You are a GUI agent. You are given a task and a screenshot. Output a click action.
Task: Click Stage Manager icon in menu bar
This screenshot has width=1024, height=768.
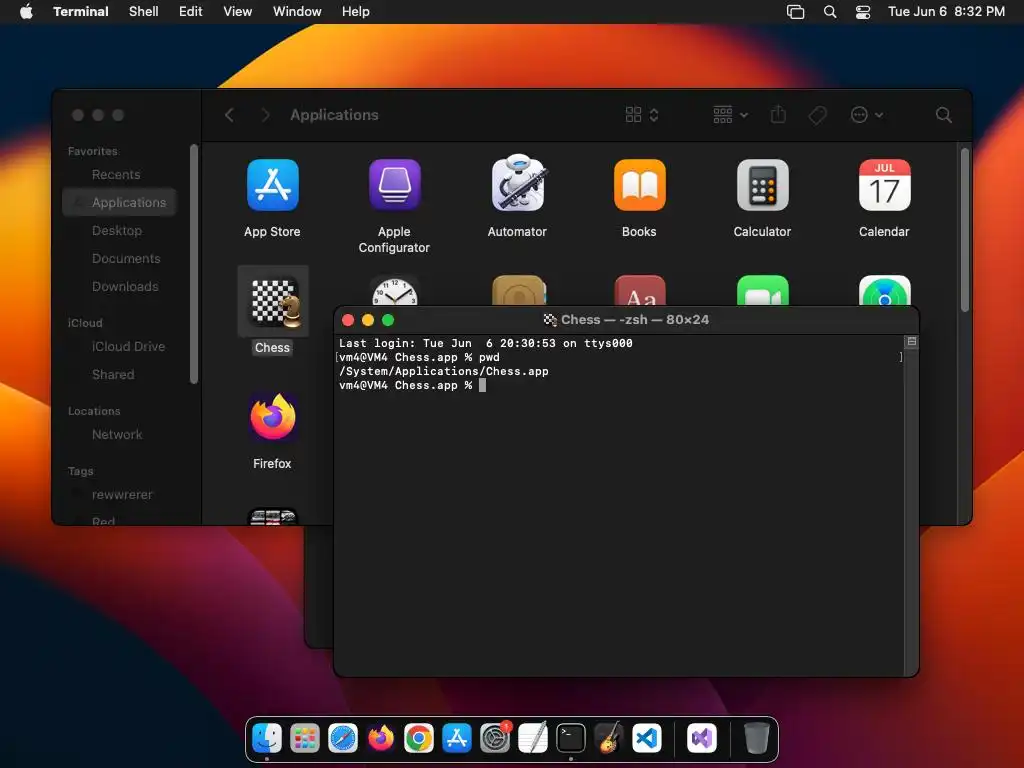tap(795, 12)
